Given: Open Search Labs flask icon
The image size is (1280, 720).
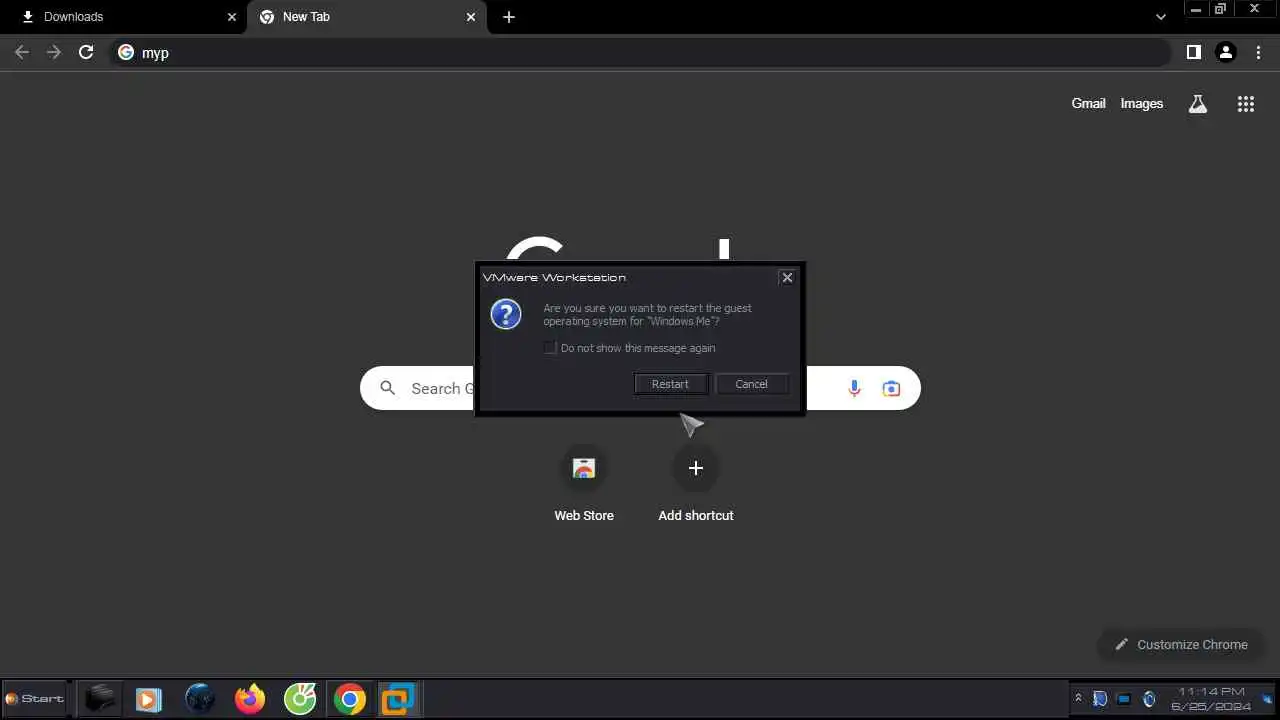Looking at the screenshot, I should pos(1197,104).
